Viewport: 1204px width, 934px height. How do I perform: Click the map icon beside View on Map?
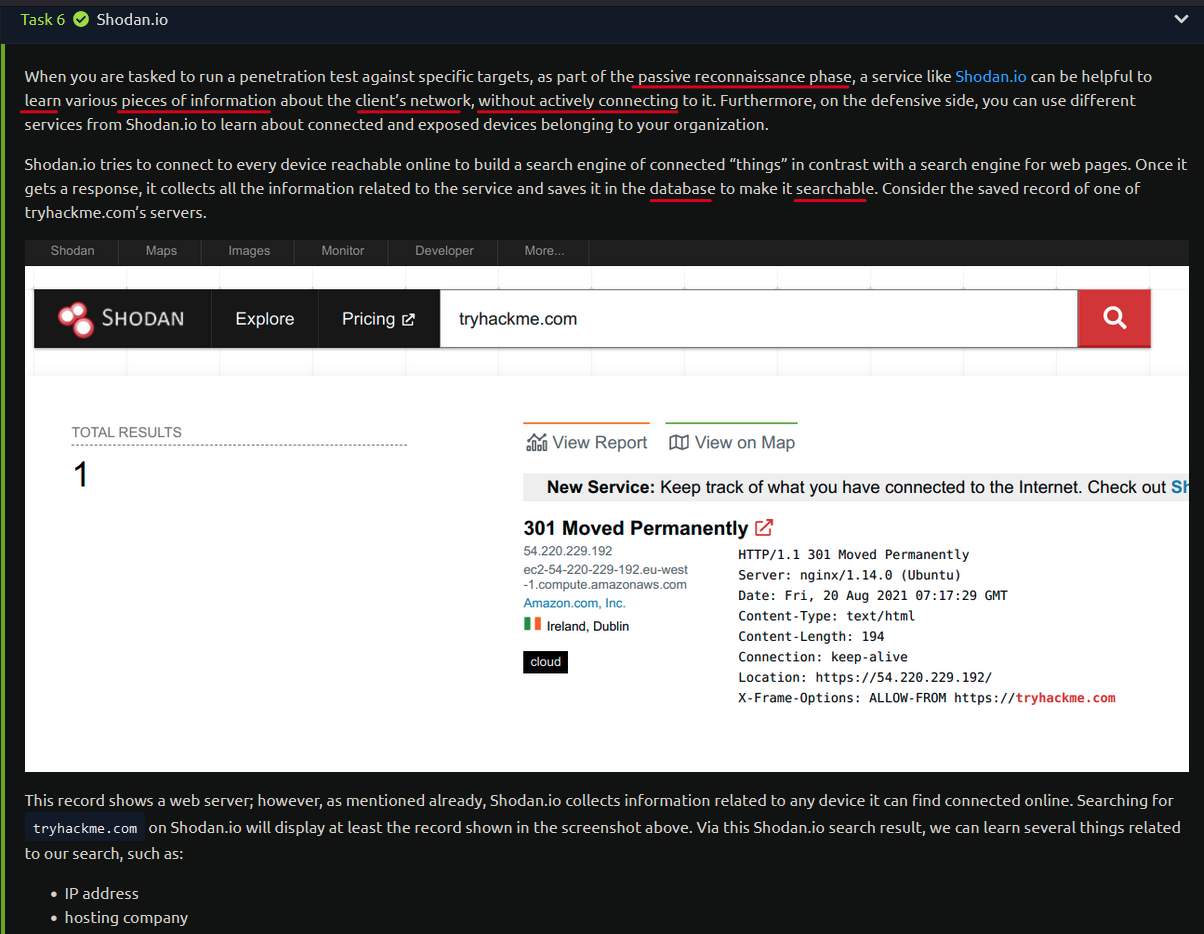pos(679,442)
